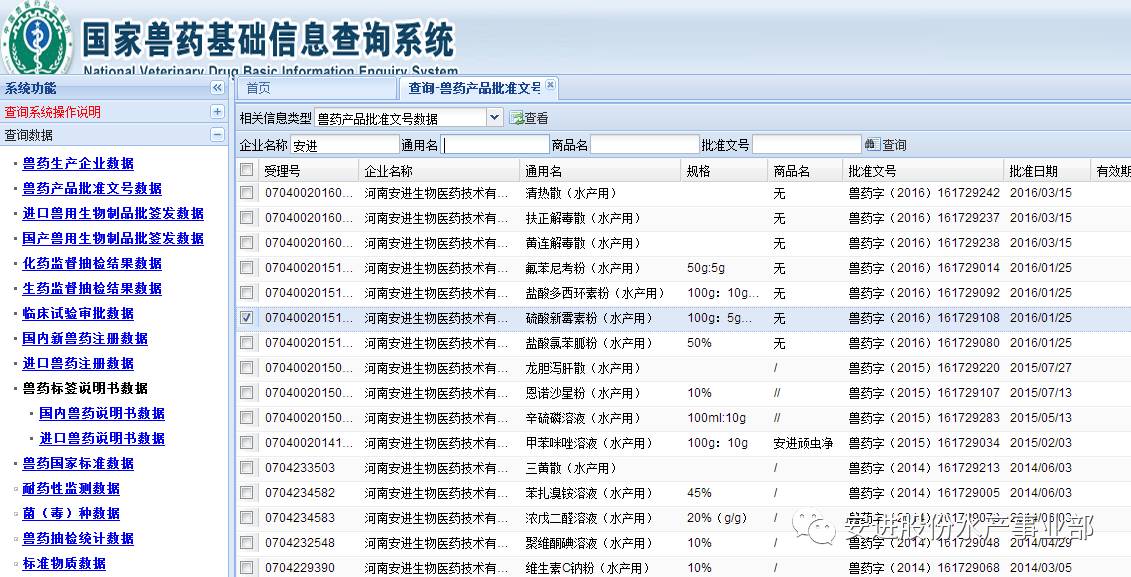Sort by 通用名 column header

click(601, 170)
